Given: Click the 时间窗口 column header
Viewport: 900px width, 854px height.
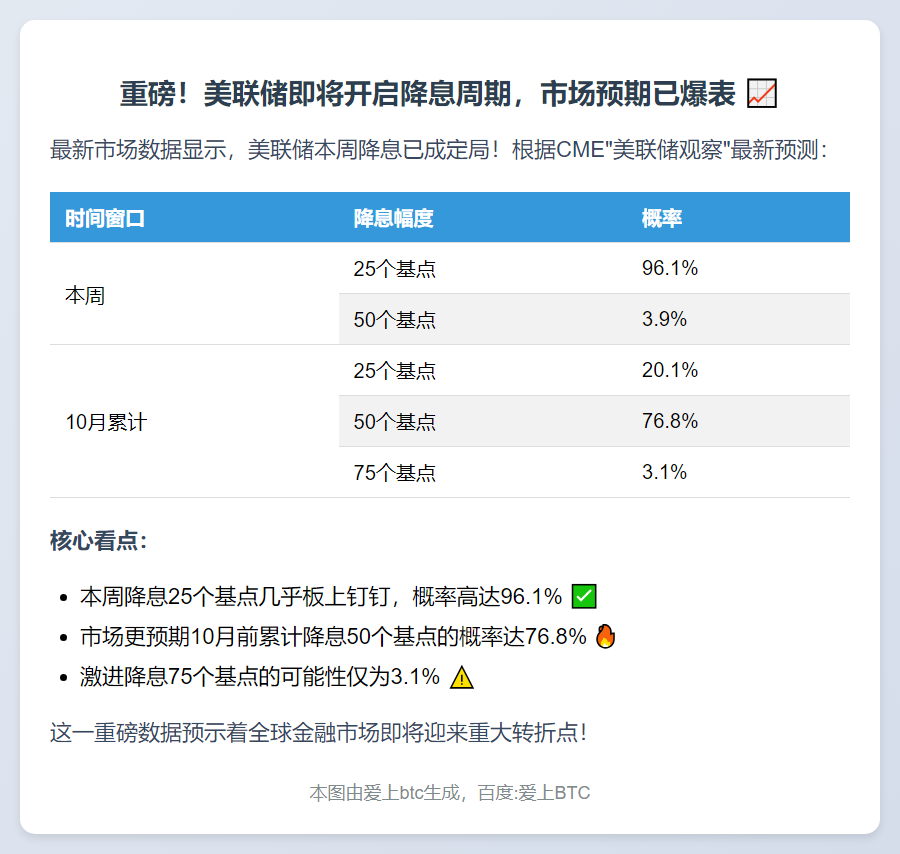Looking at the screenshot, I should pos(105,218).
